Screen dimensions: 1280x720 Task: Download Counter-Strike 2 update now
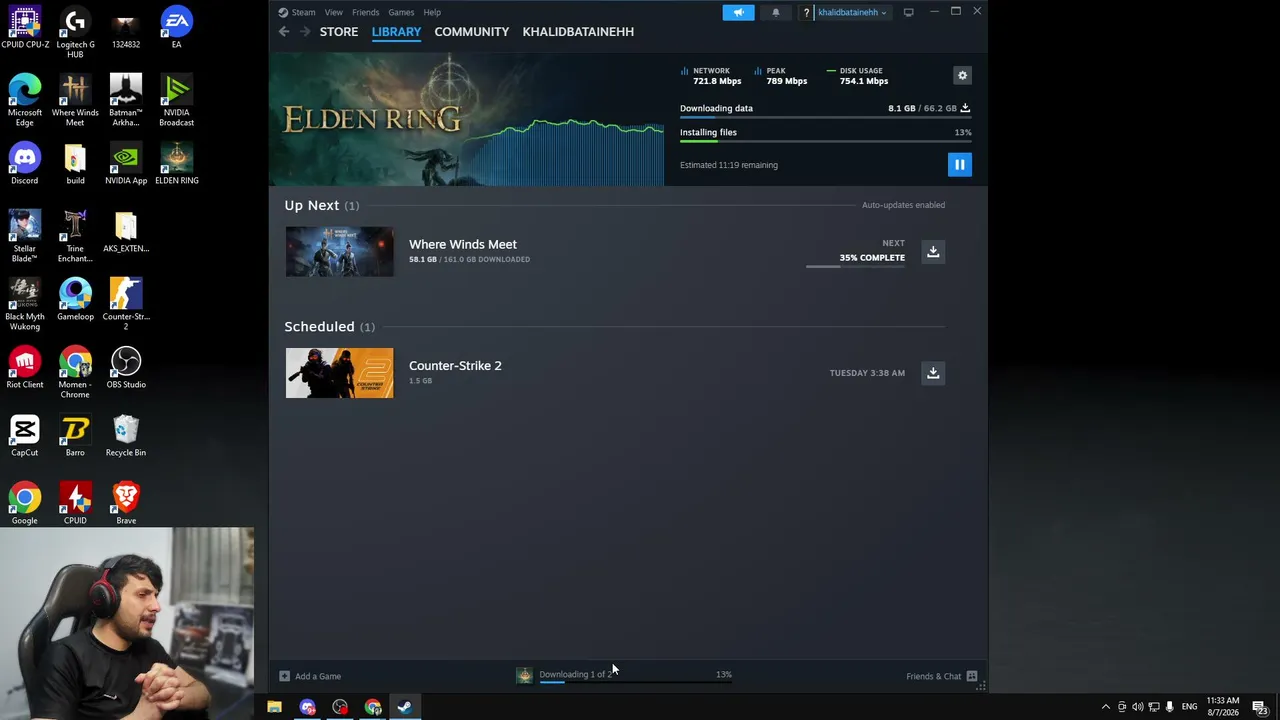click(933, 373)
